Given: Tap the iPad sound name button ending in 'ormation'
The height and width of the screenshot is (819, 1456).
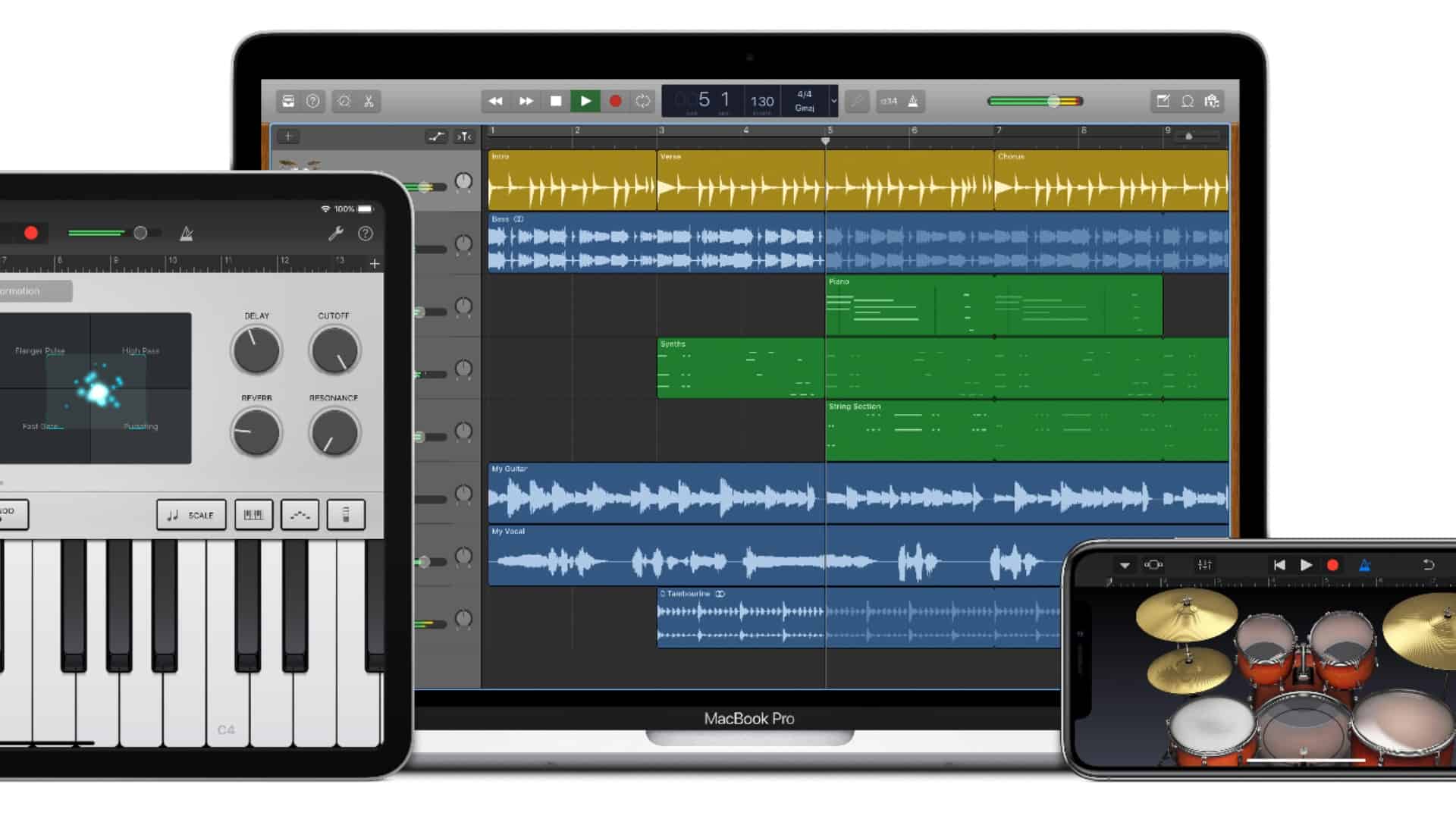Looking at the screenshot, I should click(36, 291).
